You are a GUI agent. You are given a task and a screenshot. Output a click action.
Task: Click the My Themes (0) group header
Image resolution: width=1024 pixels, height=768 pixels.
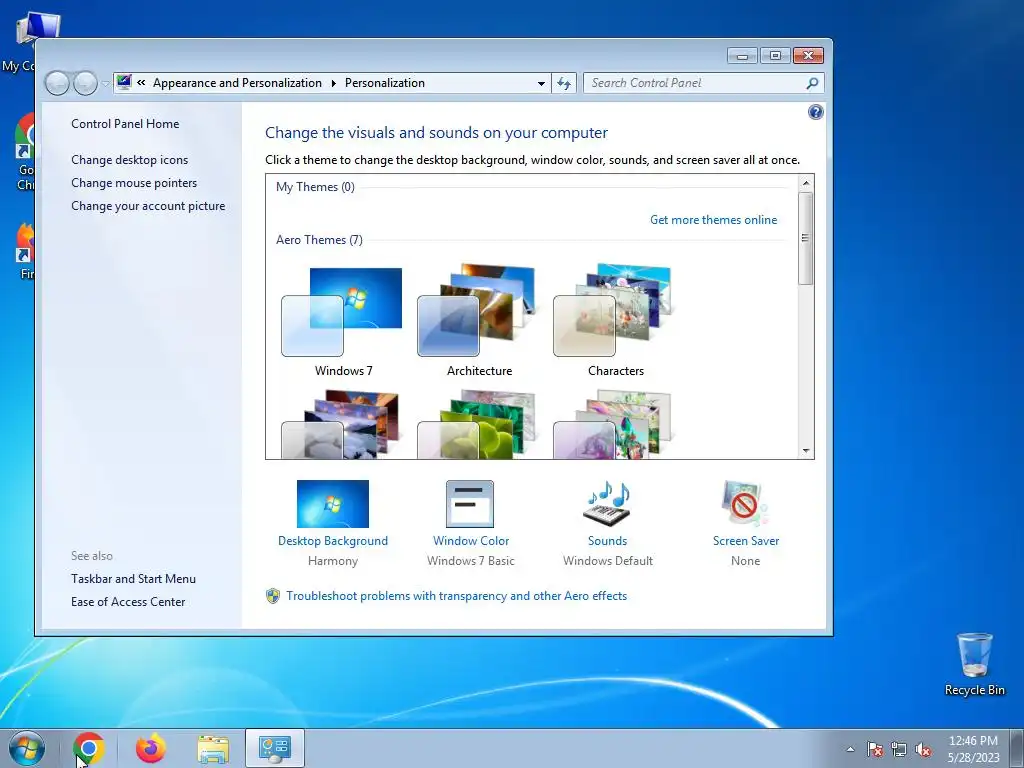point(315,187)
